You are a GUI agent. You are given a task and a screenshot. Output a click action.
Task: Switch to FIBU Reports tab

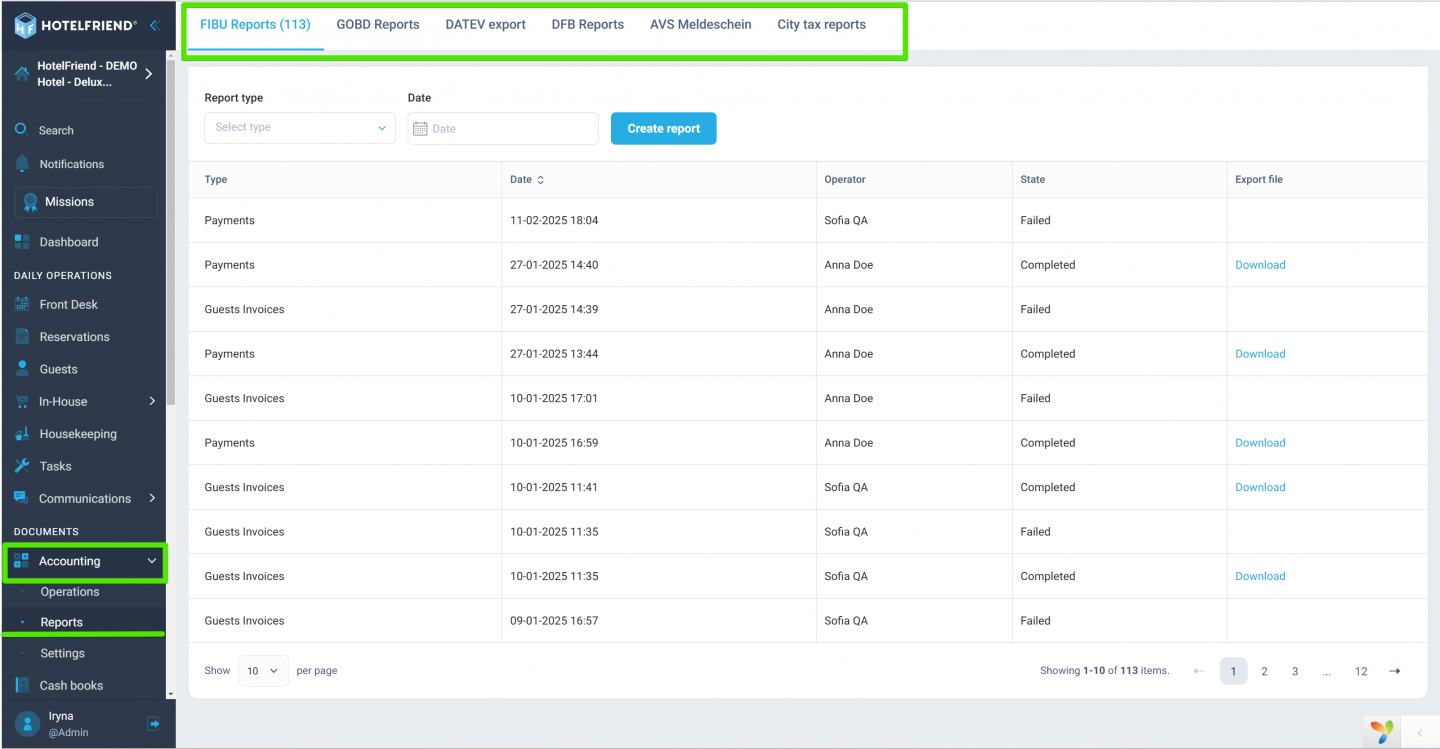click(x=255, y=25)
